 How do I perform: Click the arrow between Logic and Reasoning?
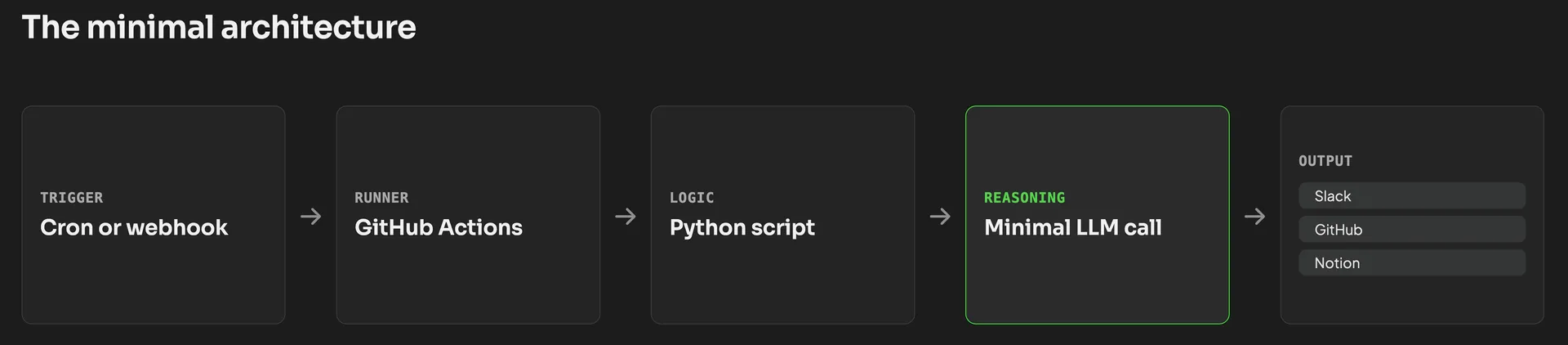(940, 216)
